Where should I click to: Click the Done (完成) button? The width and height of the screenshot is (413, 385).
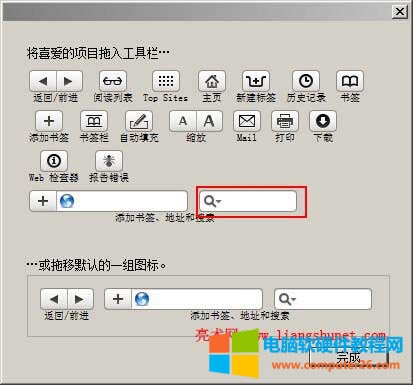point(348,358)
